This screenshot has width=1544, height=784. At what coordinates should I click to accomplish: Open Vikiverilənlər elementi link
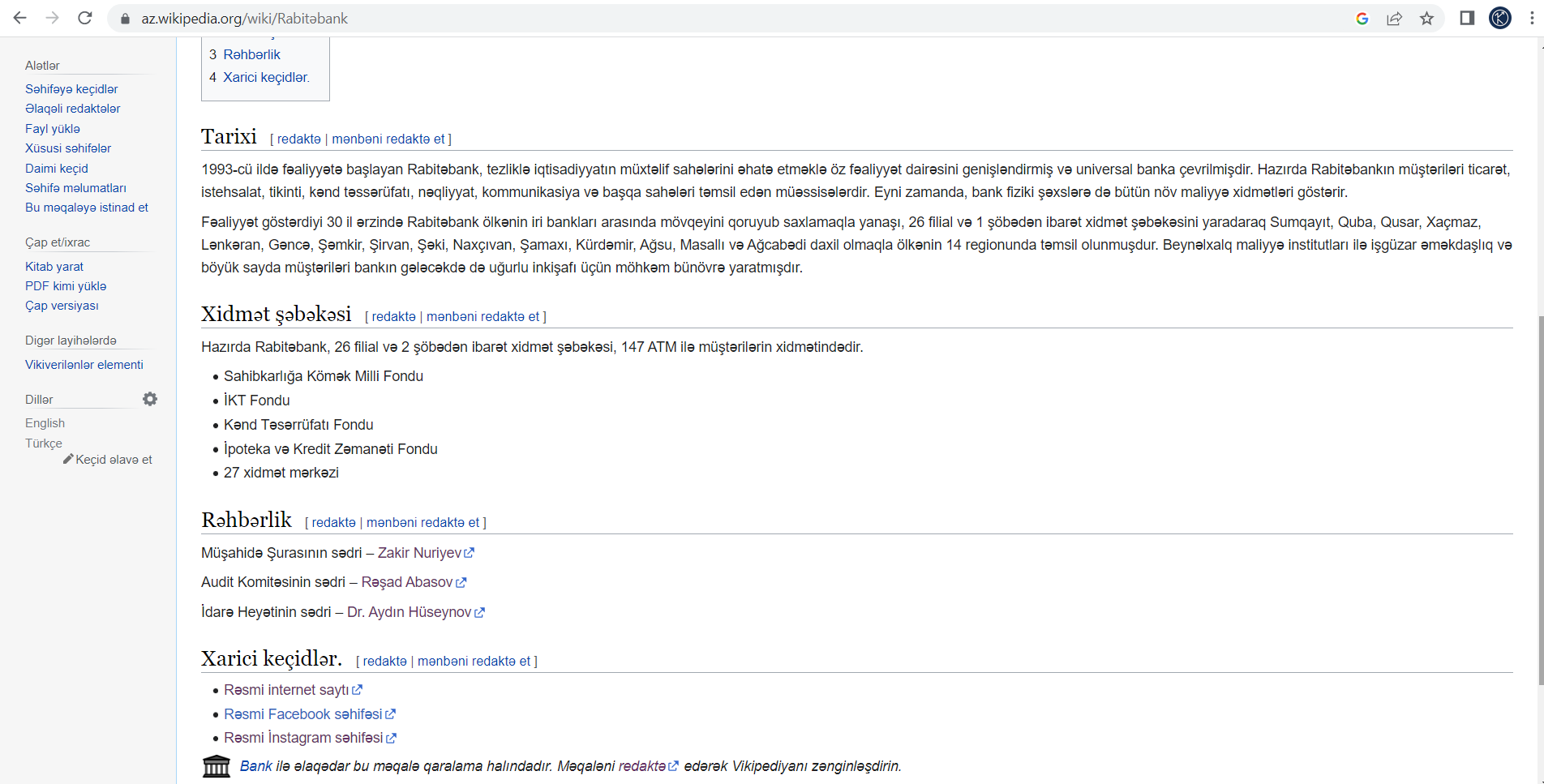(x=84, y=365)
